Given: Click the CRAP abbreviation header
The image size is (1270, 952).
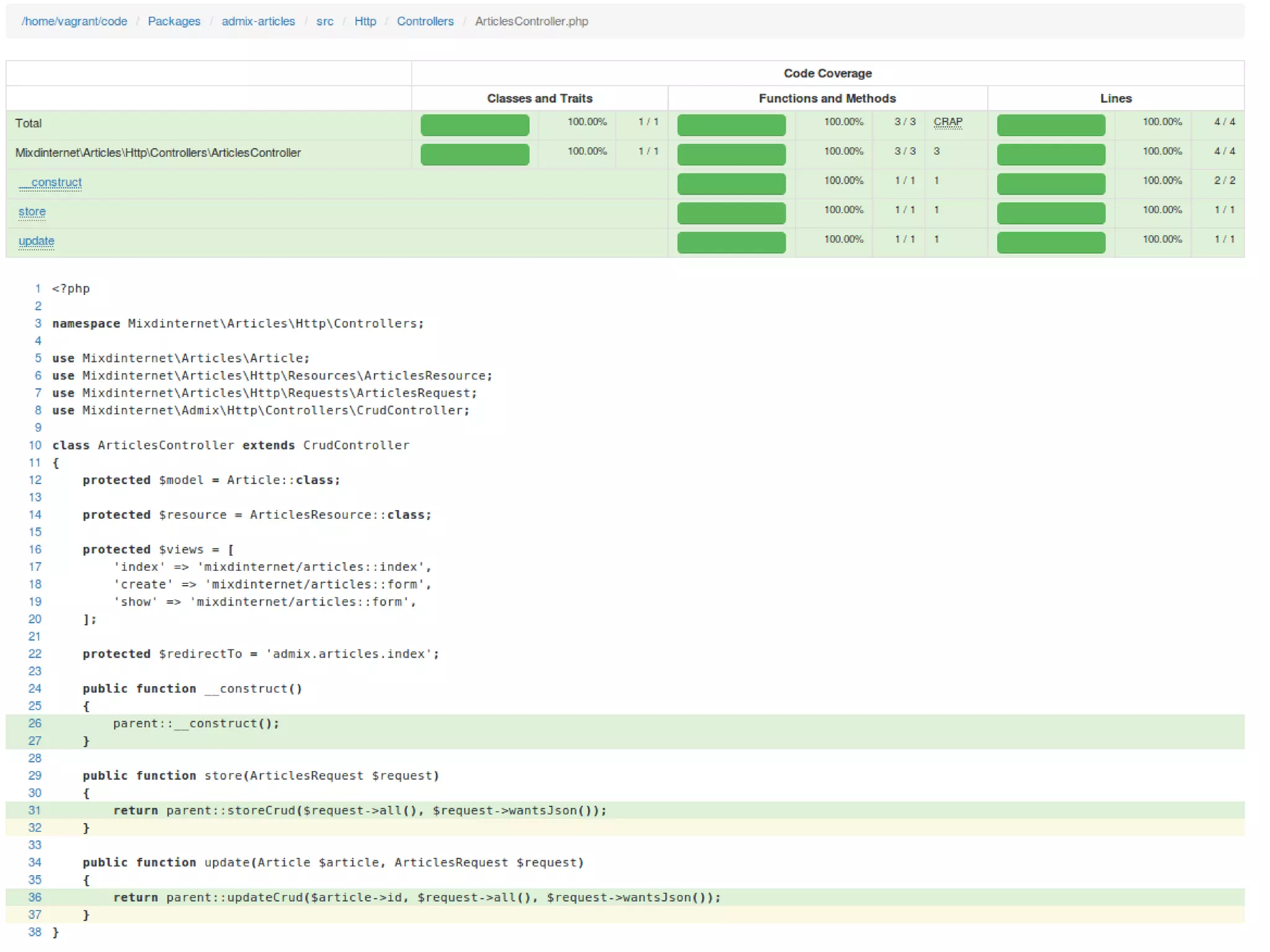Looking at the screenshot, I should tap(947, 122).
